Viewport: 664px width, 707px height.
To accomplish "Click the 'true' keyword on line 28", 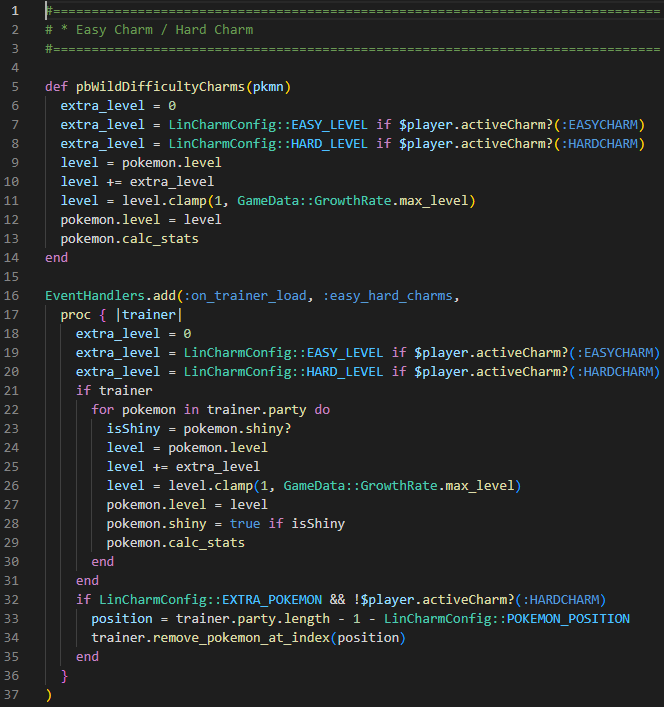I will tap(245, 523).
